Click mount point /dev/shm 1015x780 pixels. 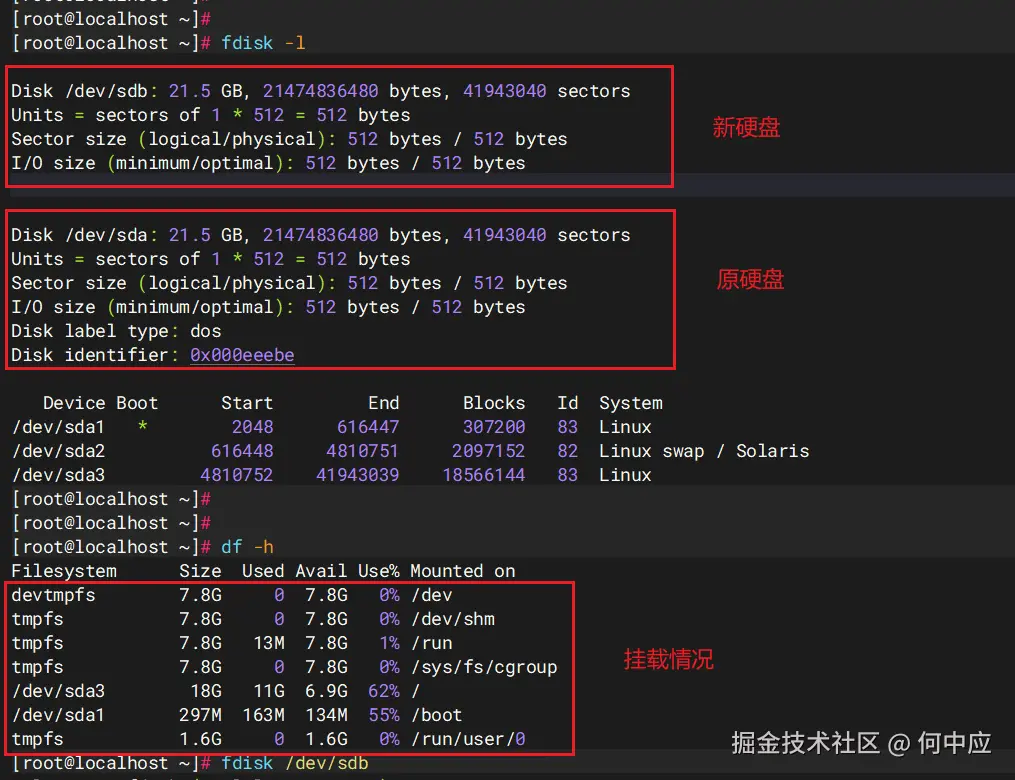453,619
